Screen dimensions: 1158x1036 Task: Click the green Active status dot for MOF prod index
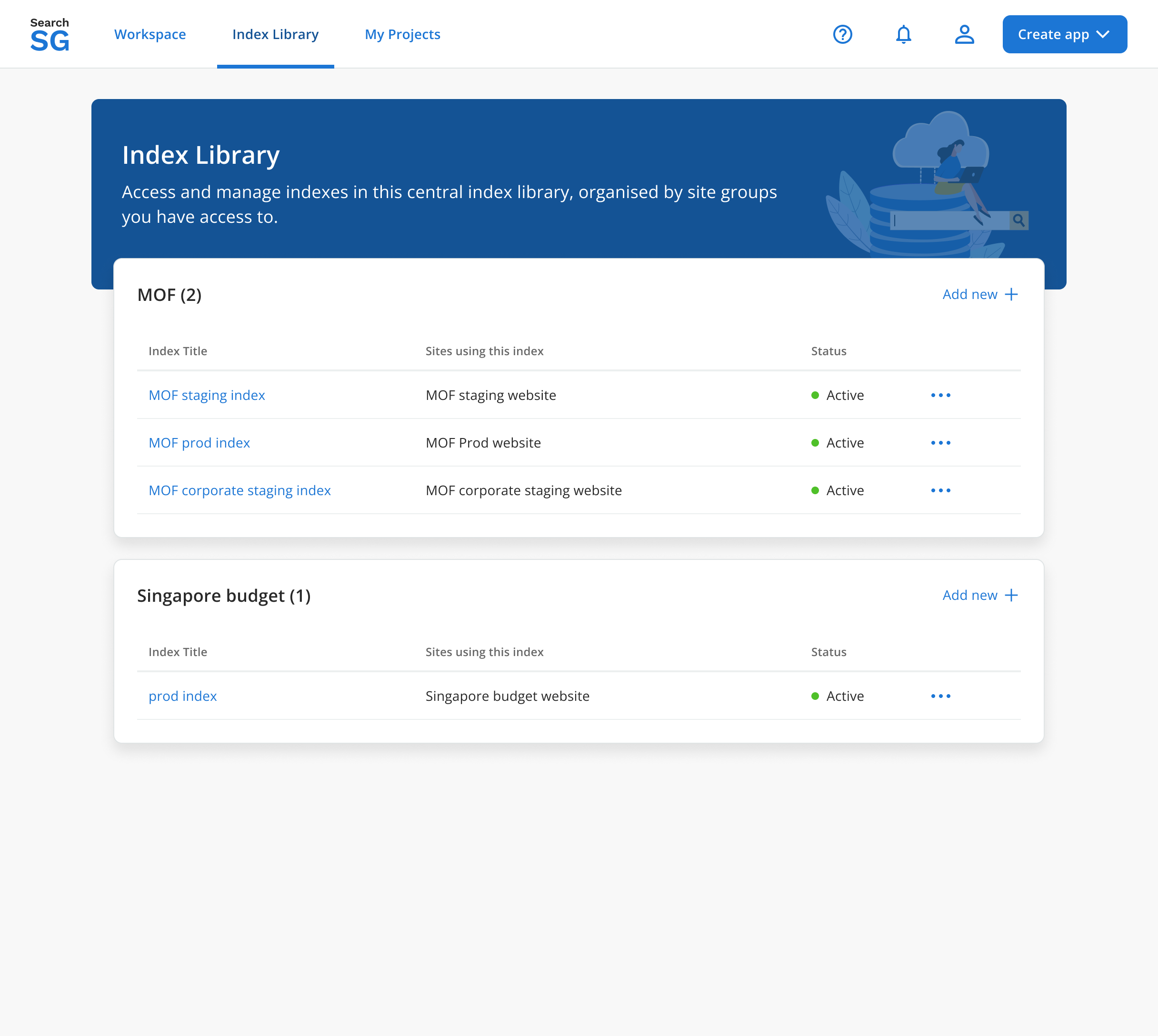816,442
